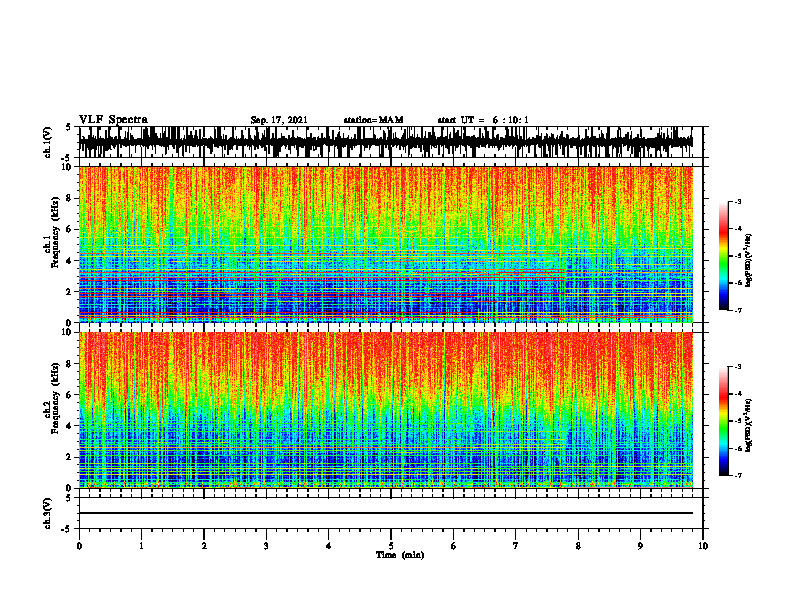Viewport: 792px width, 612px height.
Task: Click the "station=MAM" header text
Action: click(374, 120)
